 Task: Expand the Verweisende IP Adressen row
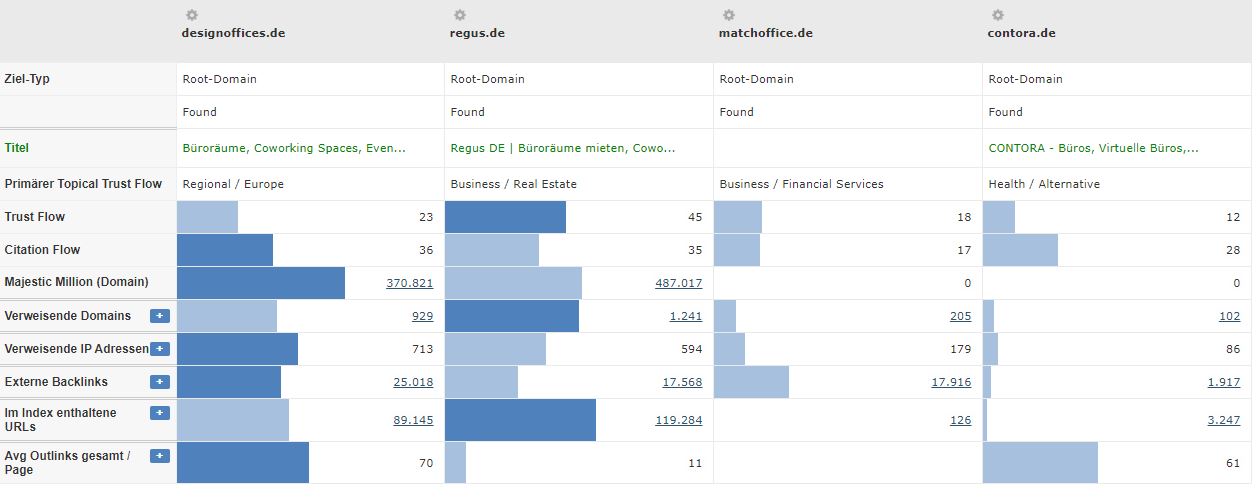pos(160,349)
